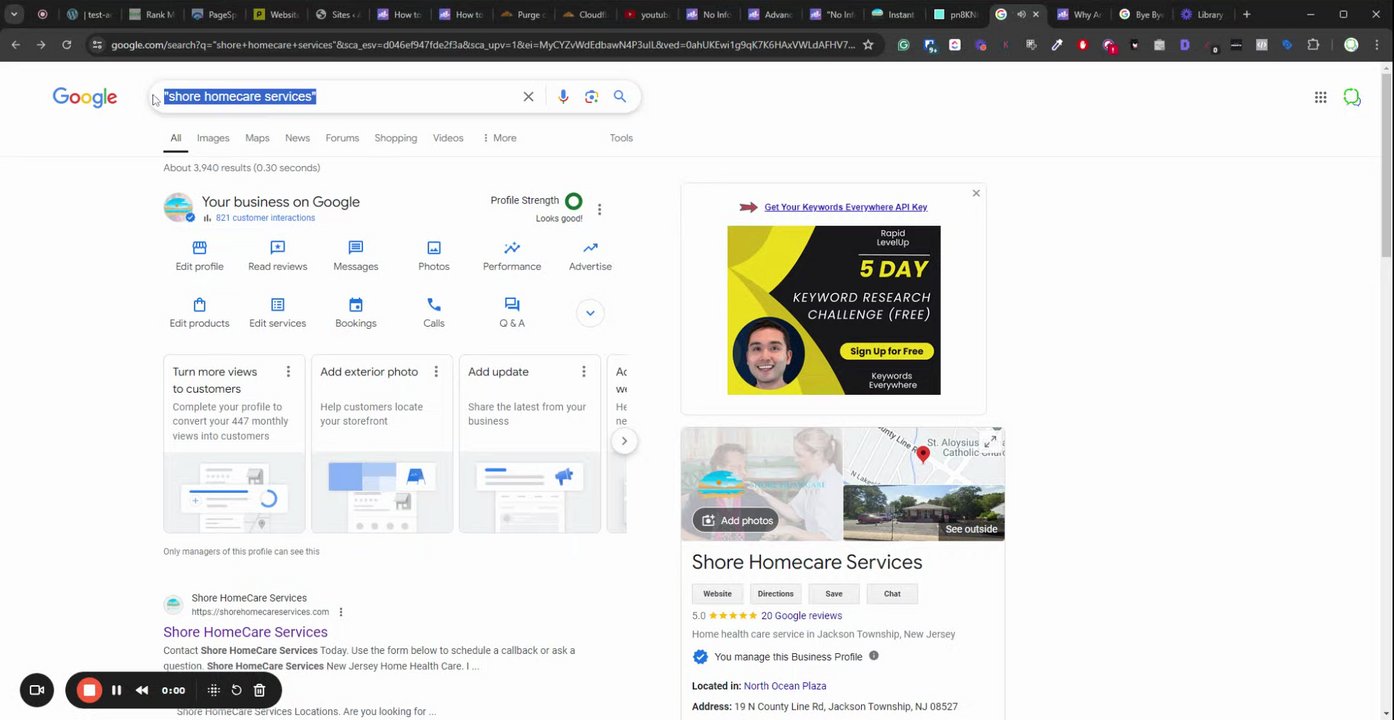The width and height of the screenshot is (1394, 720).
Task: Open 'See outside' street view thumbnail
Action: (924, 513)
